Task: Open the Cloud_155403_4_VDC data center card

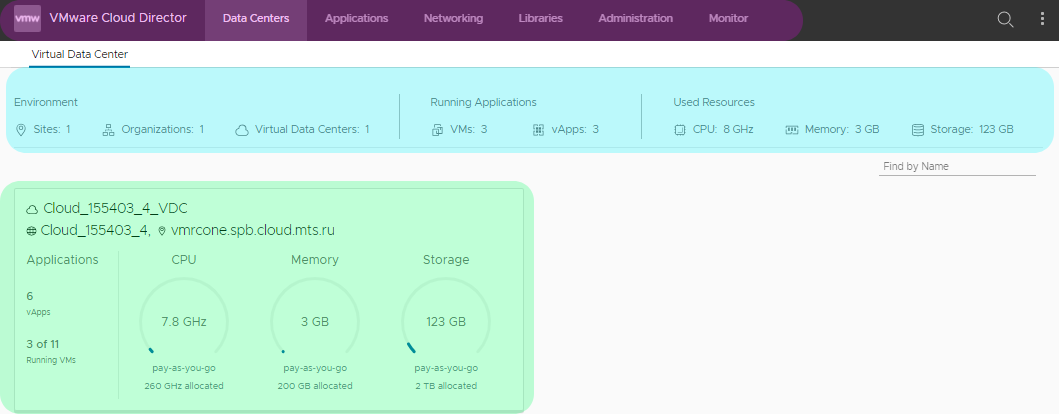Action: pos(115,208)
